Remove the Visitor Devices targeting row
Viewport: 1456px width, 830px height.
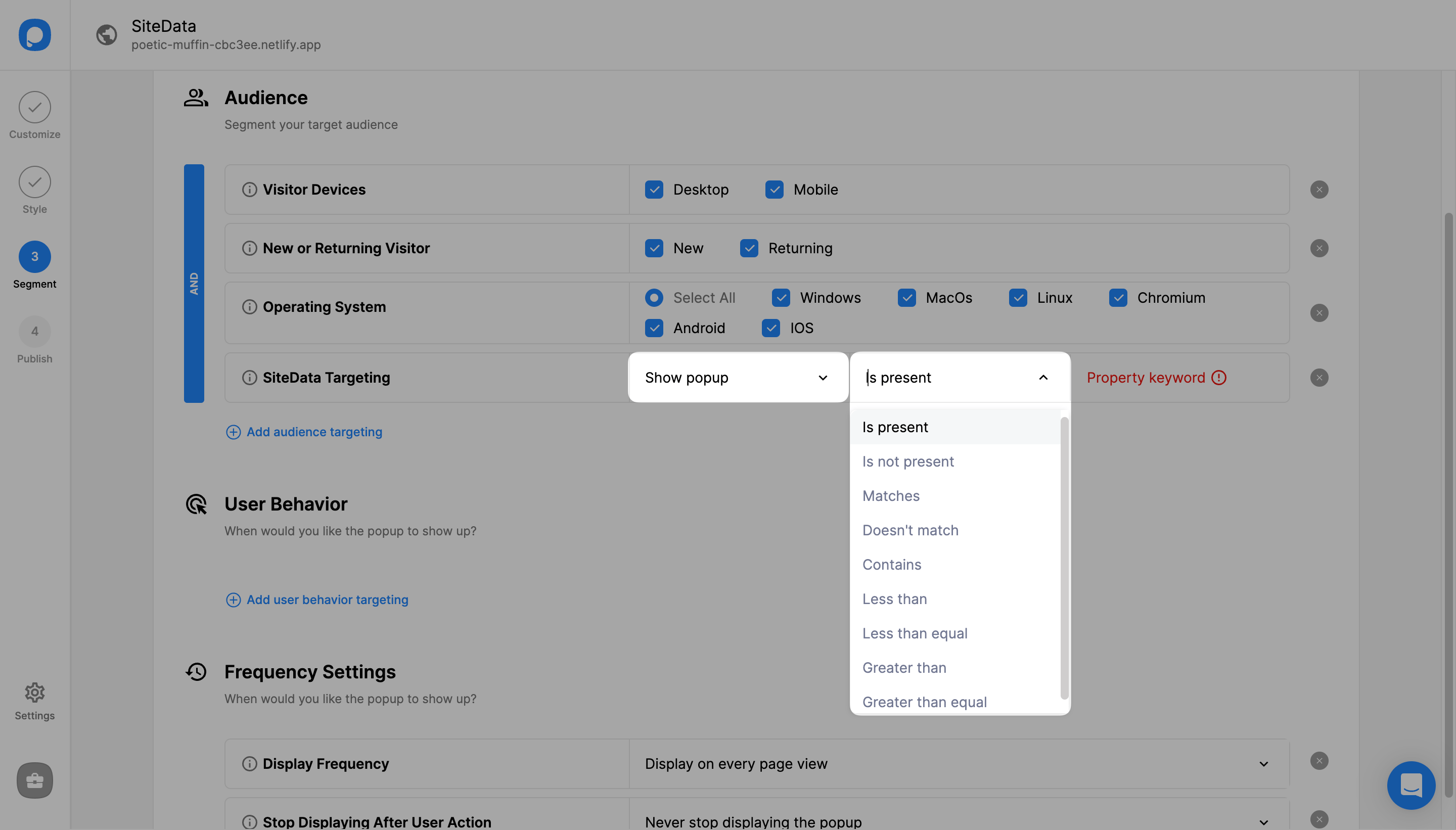pyautogui.click(x=1318, y=190)
